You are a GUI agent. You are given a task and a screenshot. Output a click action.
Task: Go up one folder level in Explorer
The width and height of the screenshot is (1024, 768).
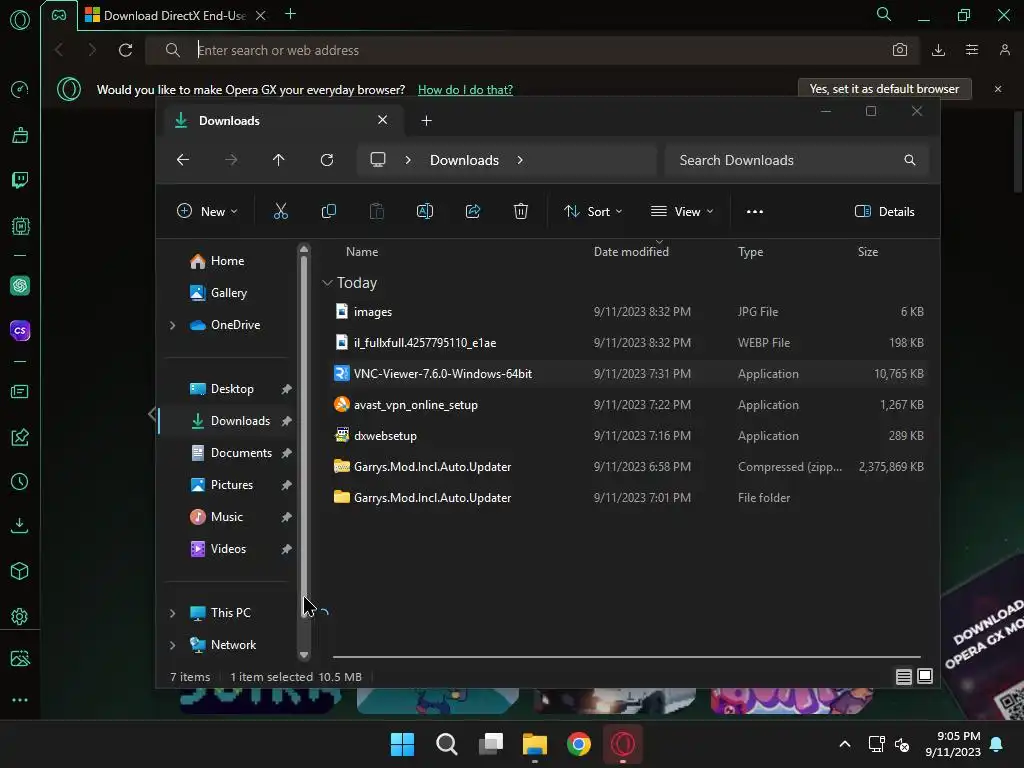point(279,160)
